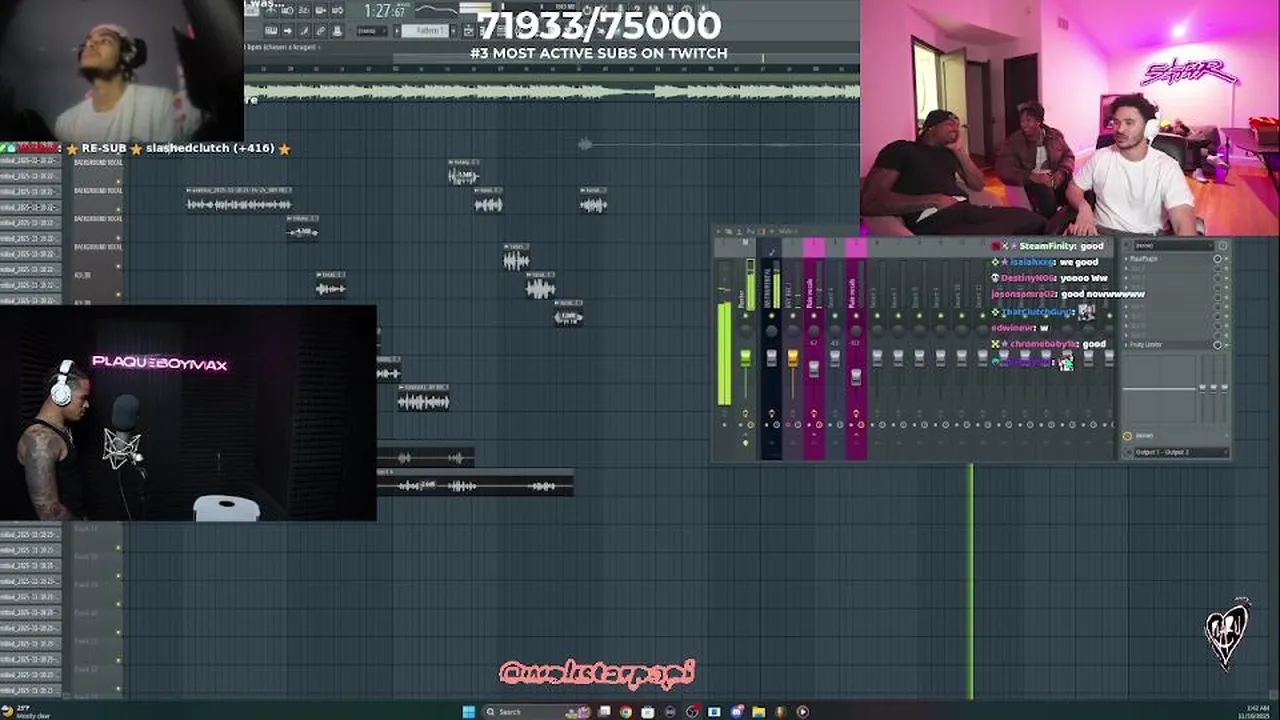Open Windows Start menu

pyautogui.click(x=469, y=712)
